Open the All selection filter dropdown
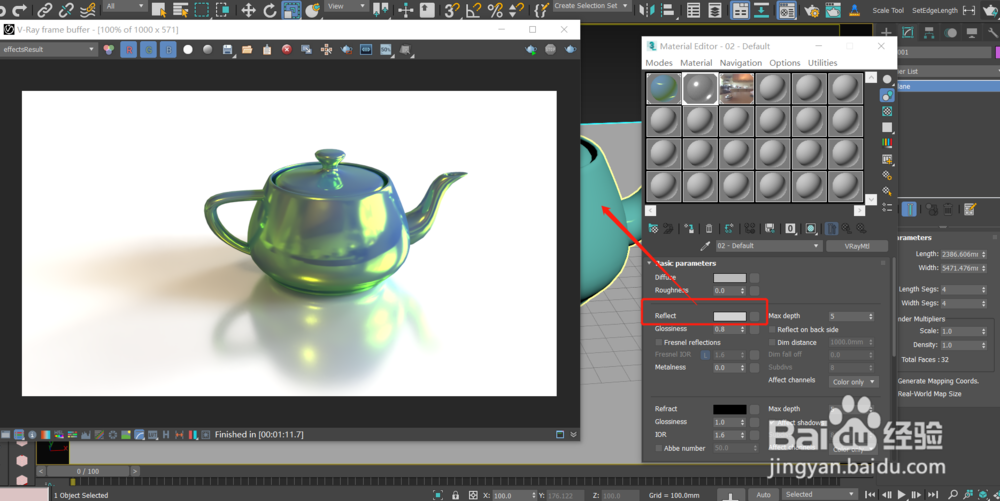1000x501 pixels. 125,6
